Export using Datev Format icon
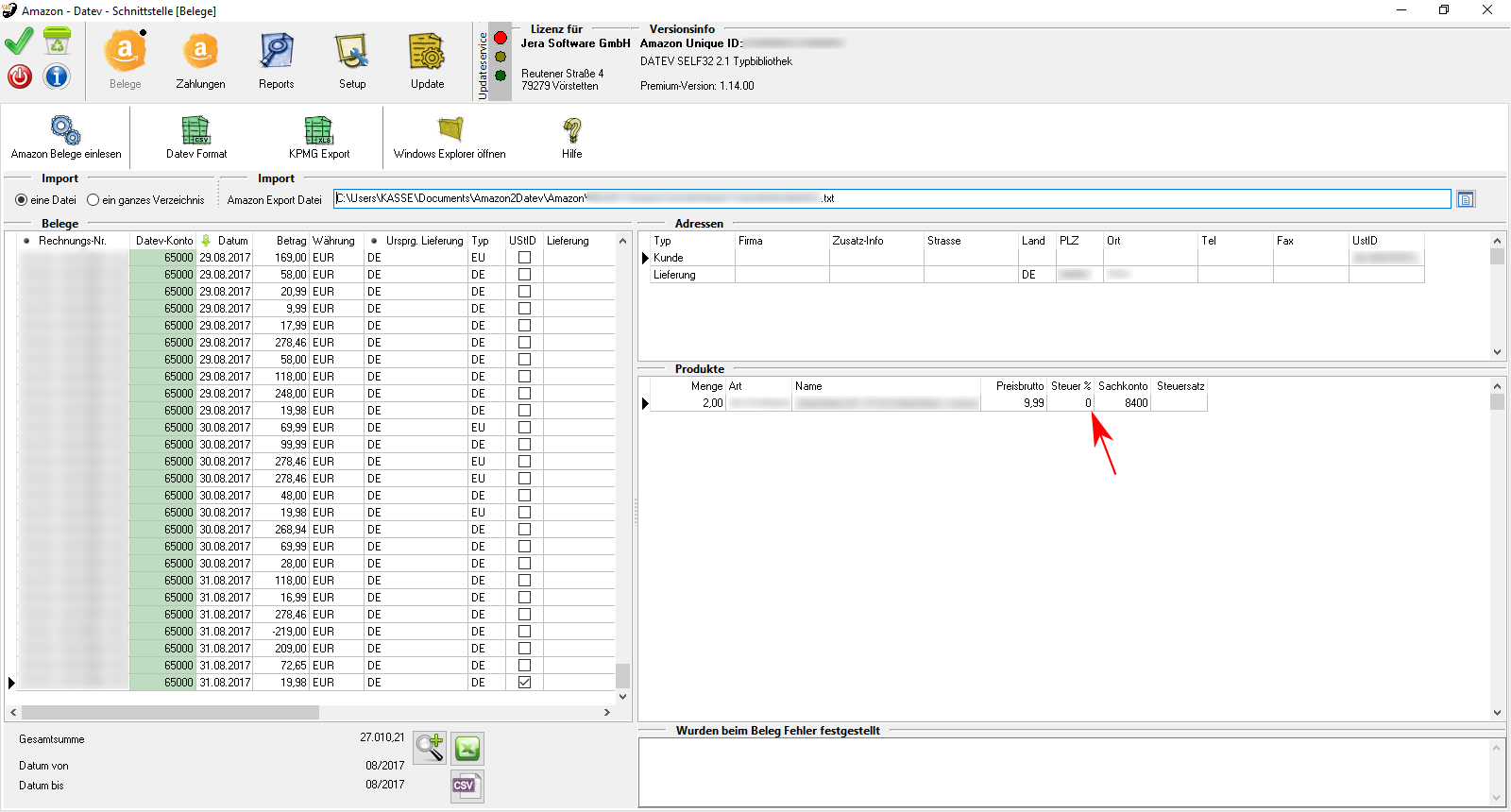This screenshot has height=812, width=1511. [x=196, y=130]
